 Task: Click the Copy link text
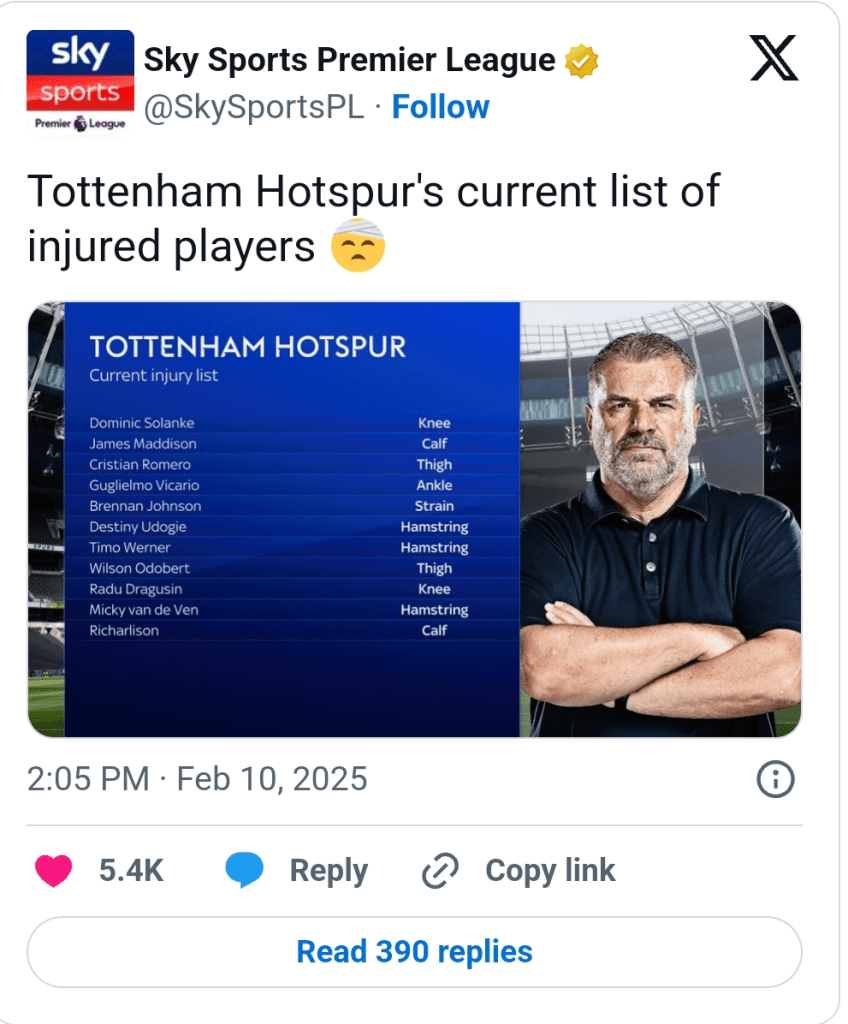pyautogui.click(x=550, y=870)
